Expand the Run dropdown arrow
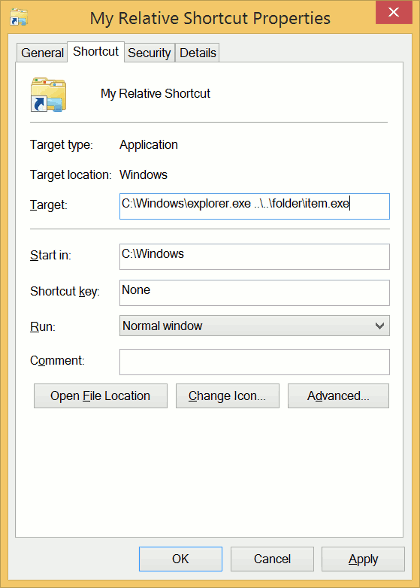Screen dimensions: 420x588 [380, 326]
